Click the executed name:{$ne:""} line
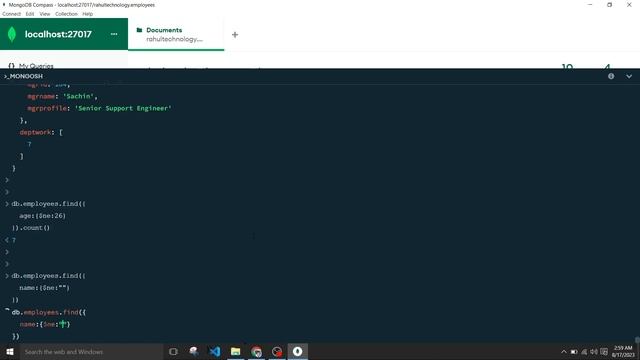Screen dimensions: 640x360 44,288
